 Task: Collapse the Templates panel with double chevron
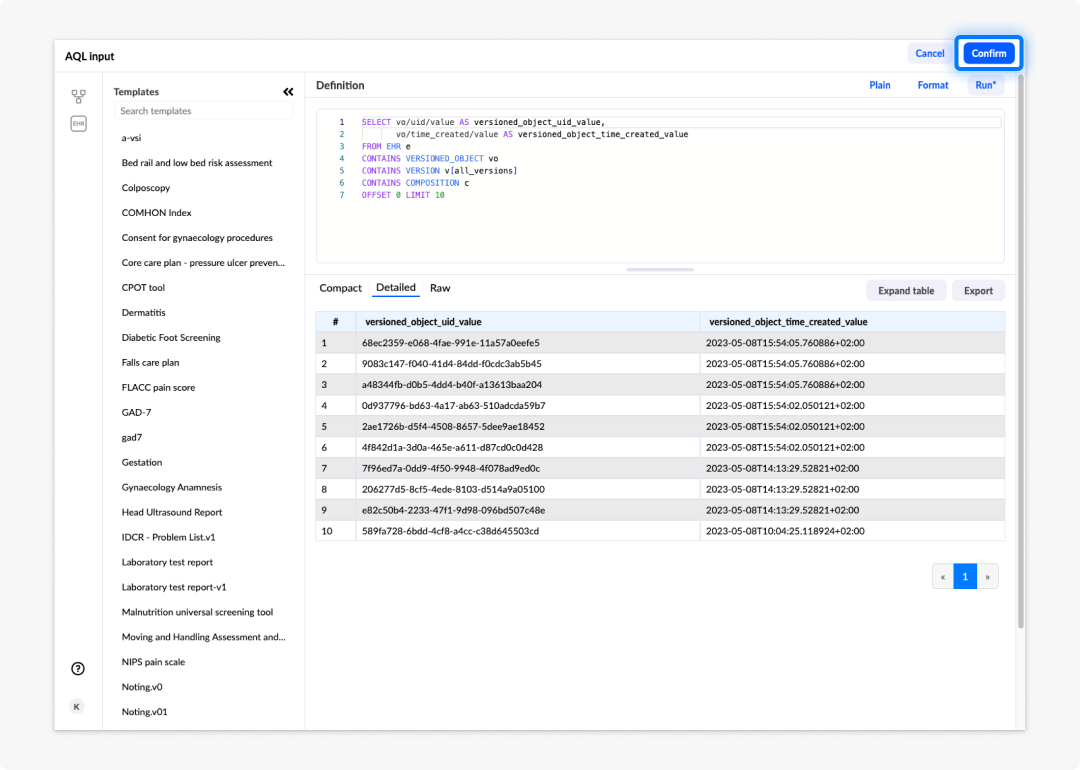click(288, 92)
